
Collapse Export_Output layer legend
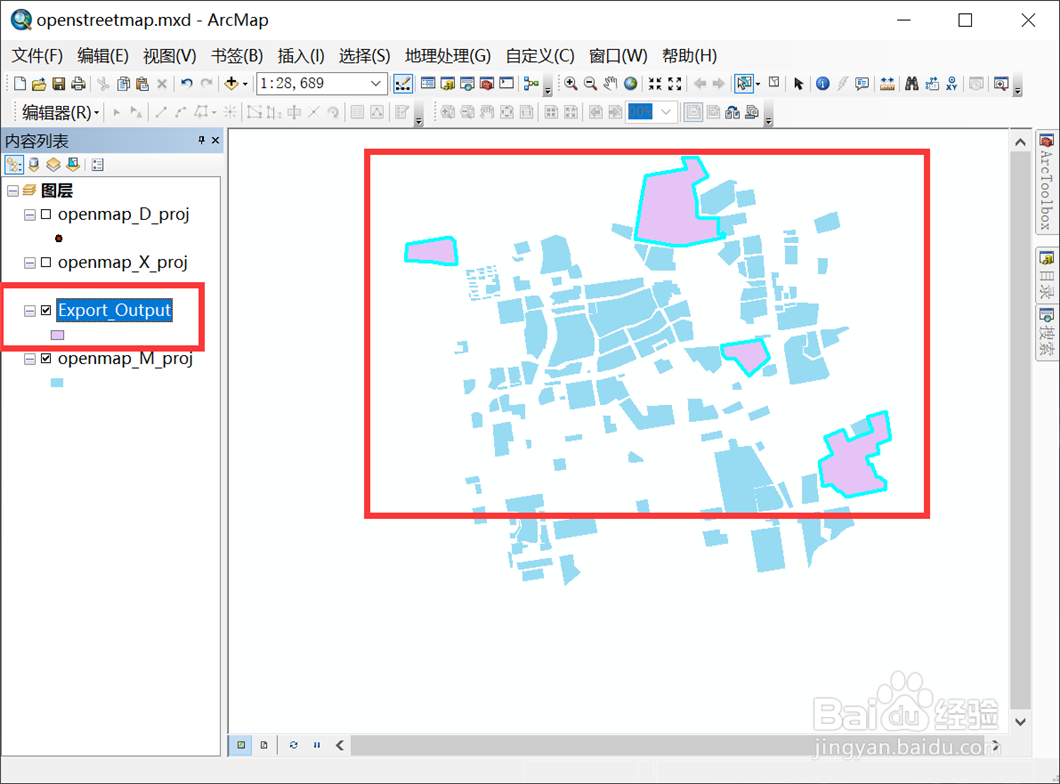pyautogui.click(x=30, y=311)
